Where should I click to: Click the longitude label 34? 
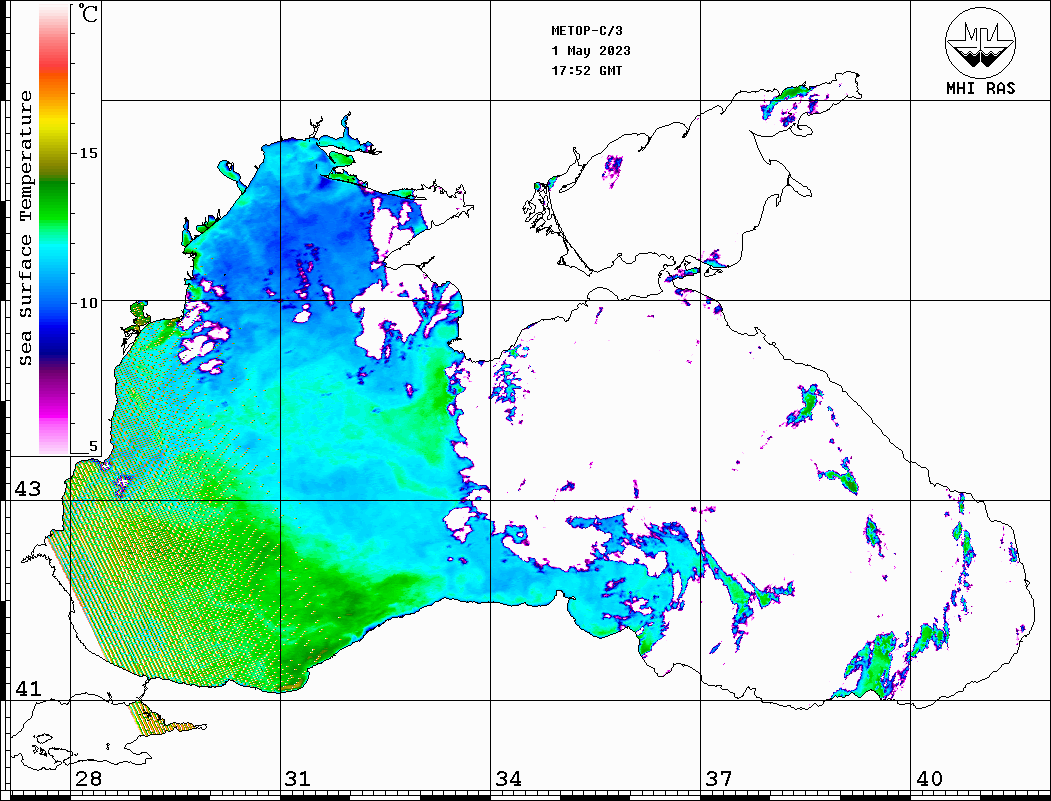click(x=508, y=778)
